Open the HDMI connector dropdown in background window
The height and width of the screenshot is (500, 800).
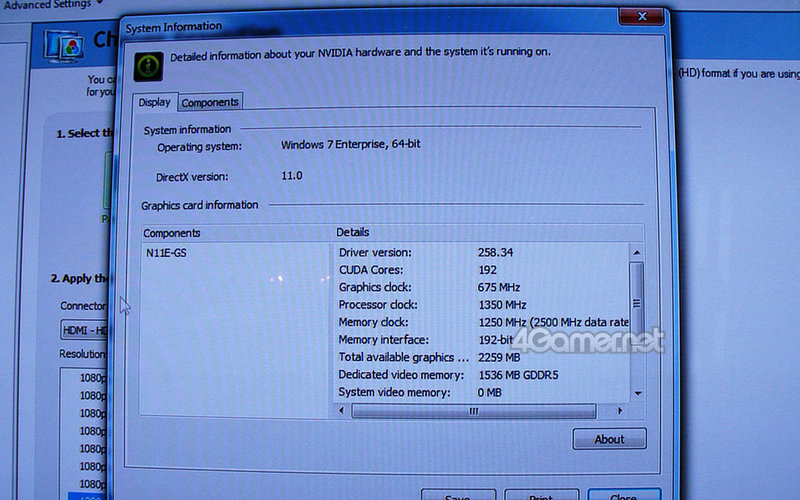click(x=85, y=331)
